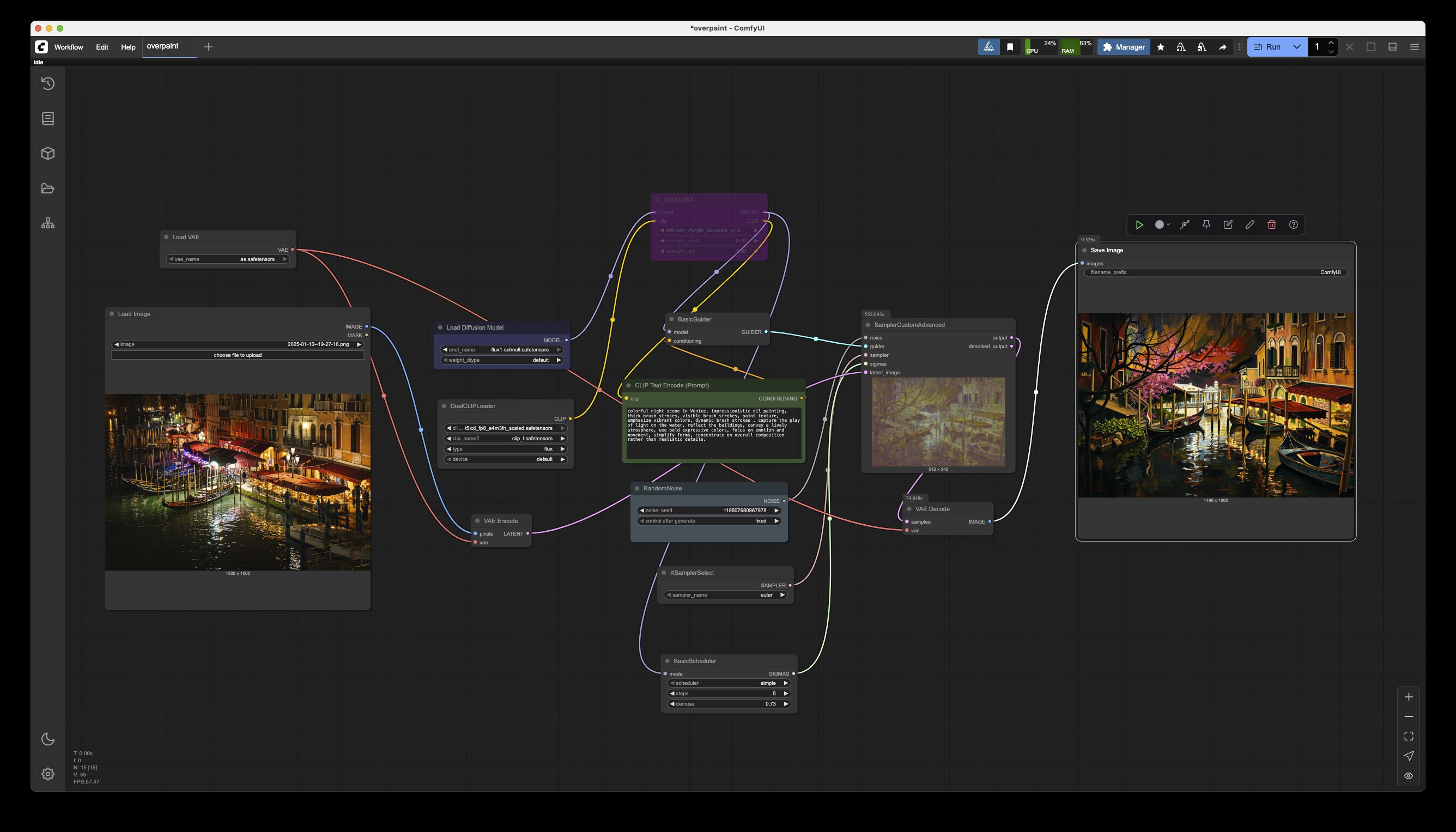Screen dimensions: 1456x832
Task: Collapse the Load VAE node dot
Action: coord(166,237)
